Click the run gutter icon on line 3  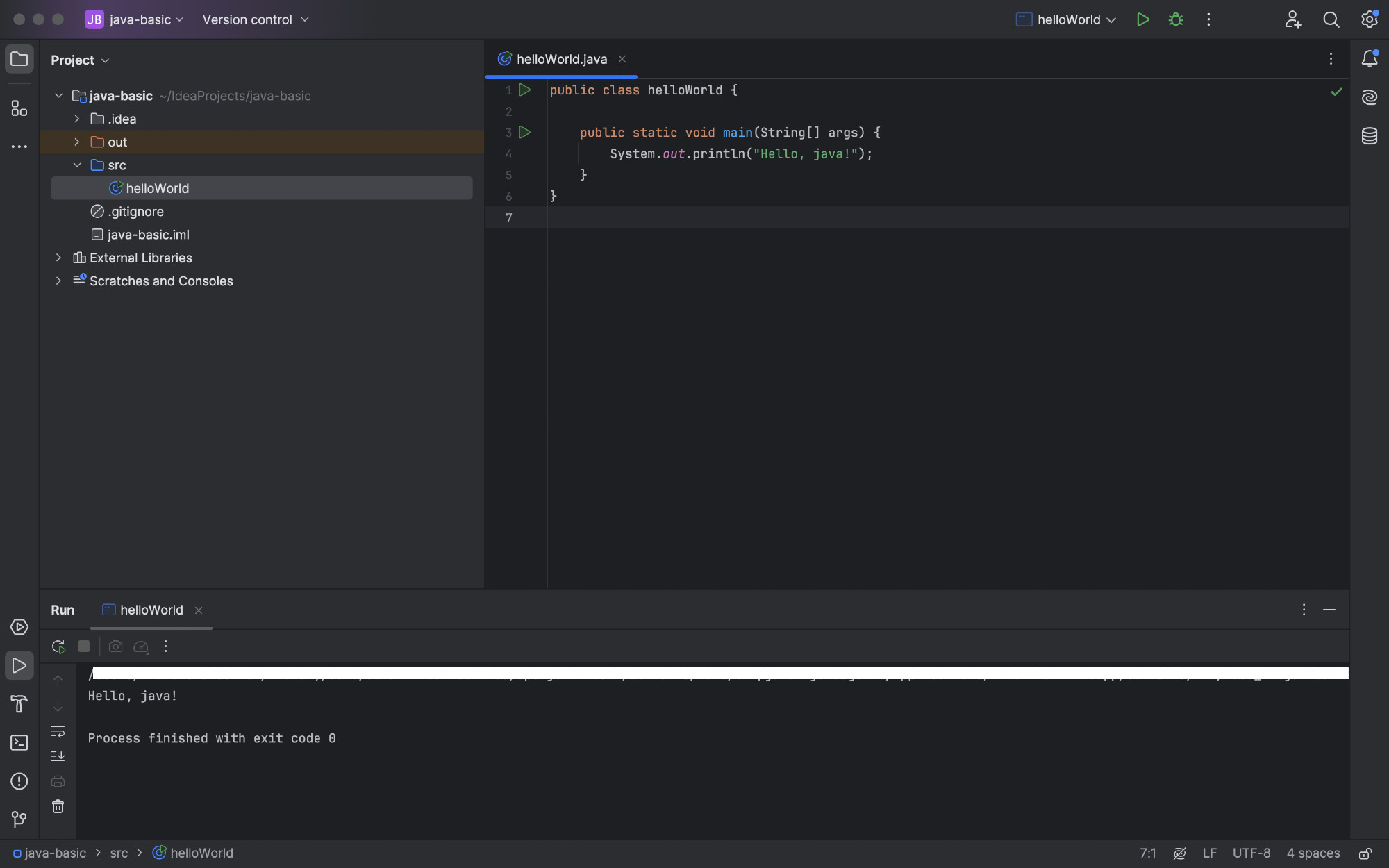[525, 132]
